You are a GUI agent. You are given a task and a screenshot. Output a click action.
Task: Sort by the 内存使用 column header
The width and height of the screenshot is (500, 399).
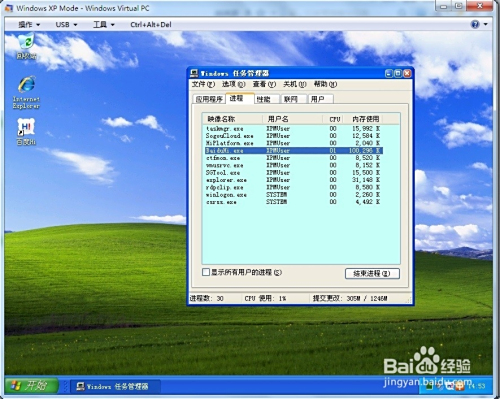point(366,119)
